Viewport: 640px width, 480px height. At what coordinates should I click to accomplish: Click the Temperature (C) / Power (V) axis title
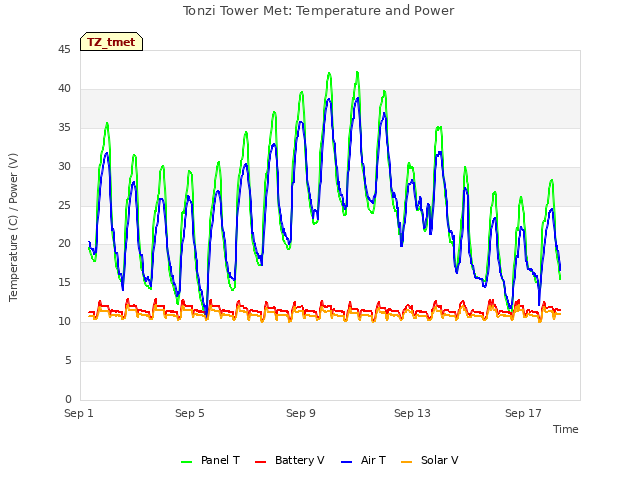point(13,227)
